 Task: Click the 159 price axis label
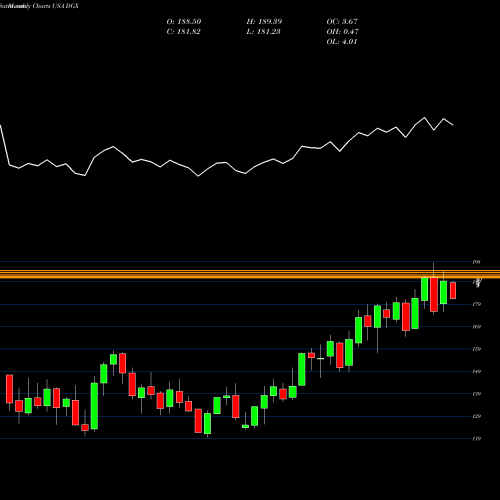(x=477, y=349)
